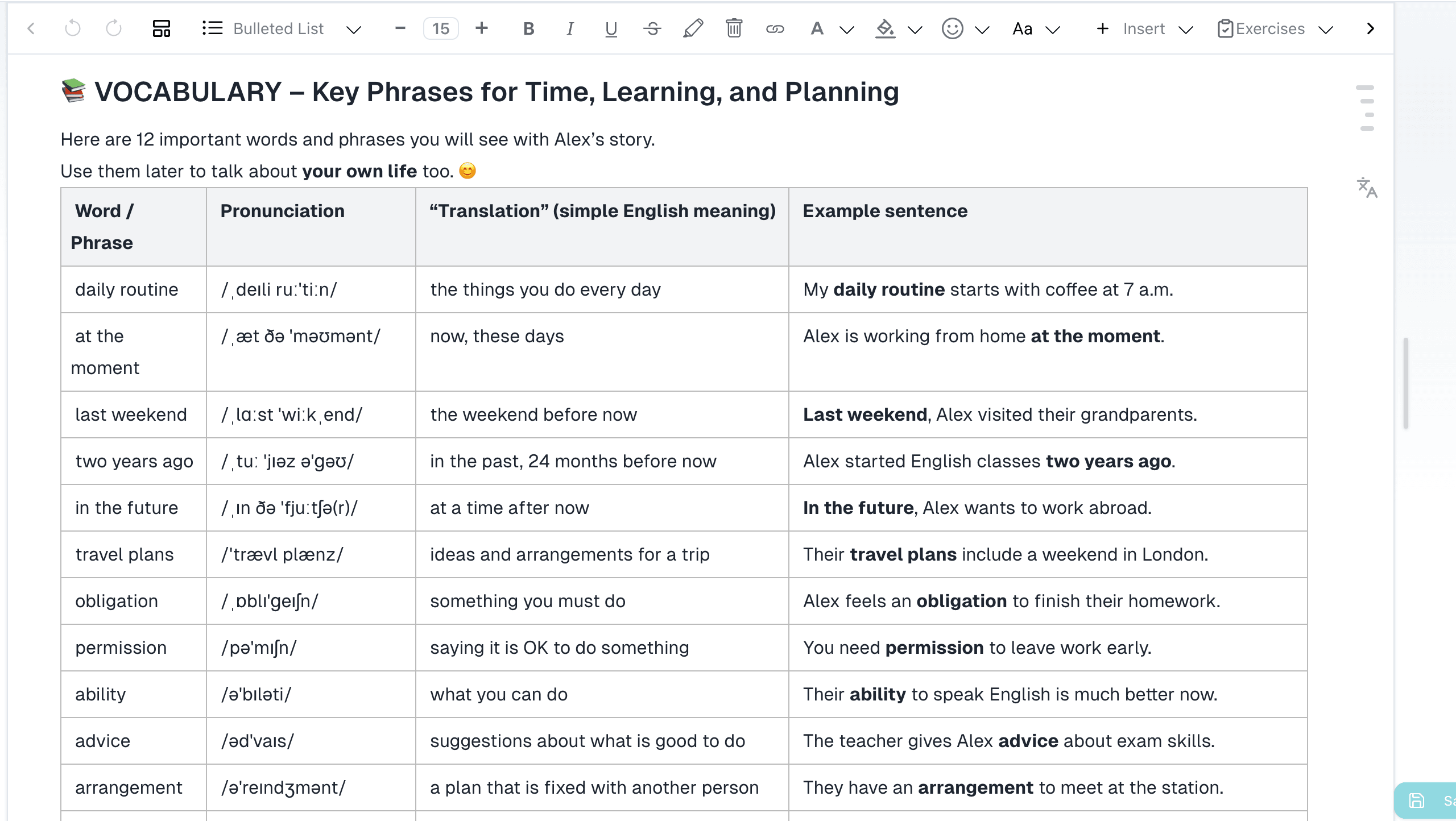Select the insert link icon
1456x821 pixels.
click(775, 28)
